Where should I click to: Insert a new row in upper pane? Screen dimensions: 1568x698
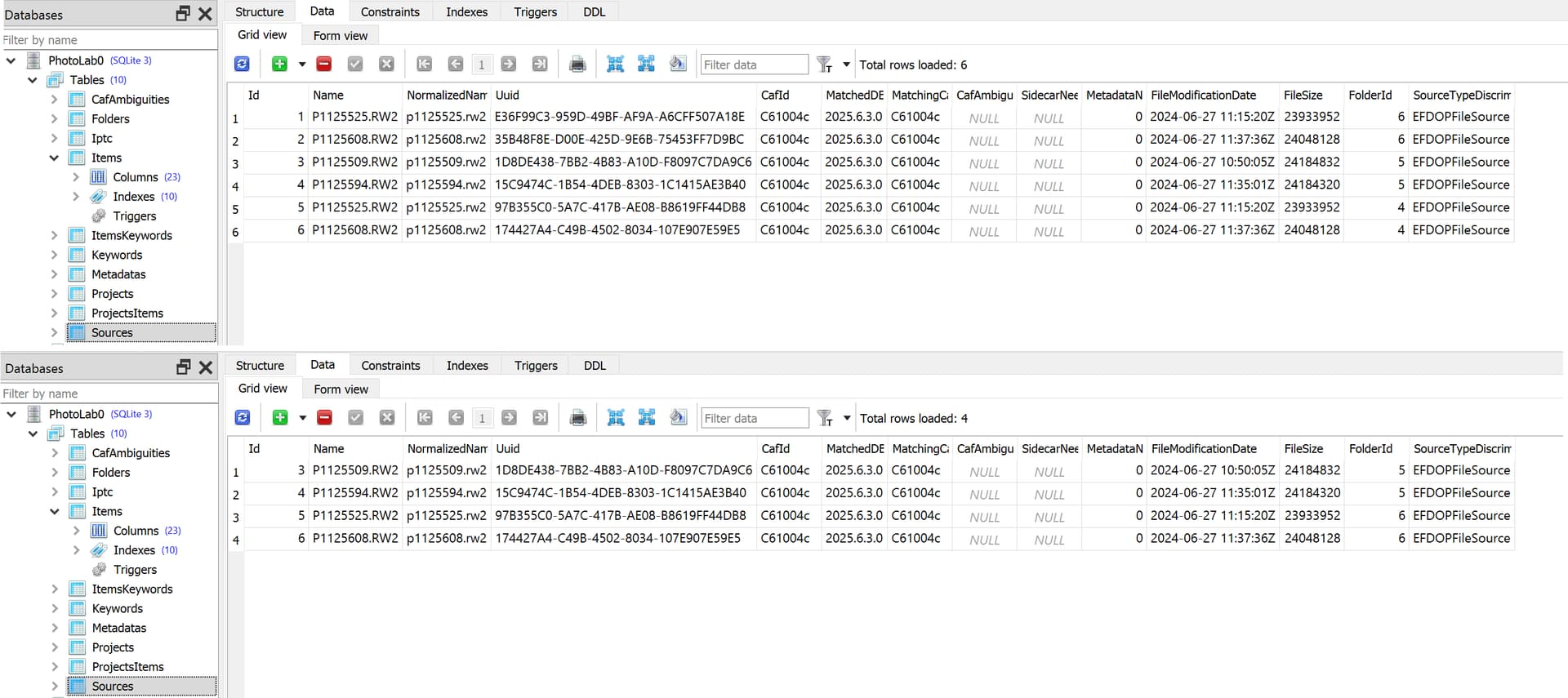click(x=279, y=64)
